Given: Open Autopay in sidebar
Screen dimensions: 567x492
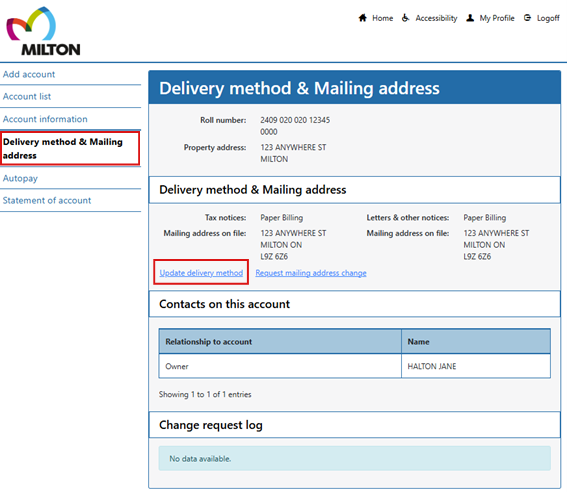Looking at the screenshot, I should [20, 178].
